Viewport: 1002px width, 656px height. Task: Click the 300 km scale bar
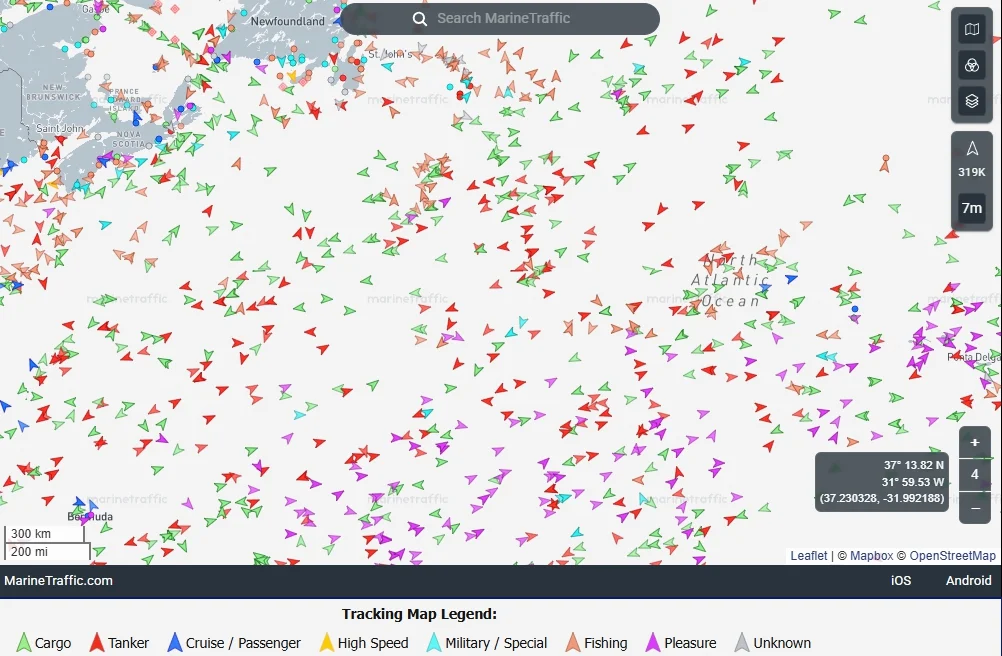pos(45,534)
